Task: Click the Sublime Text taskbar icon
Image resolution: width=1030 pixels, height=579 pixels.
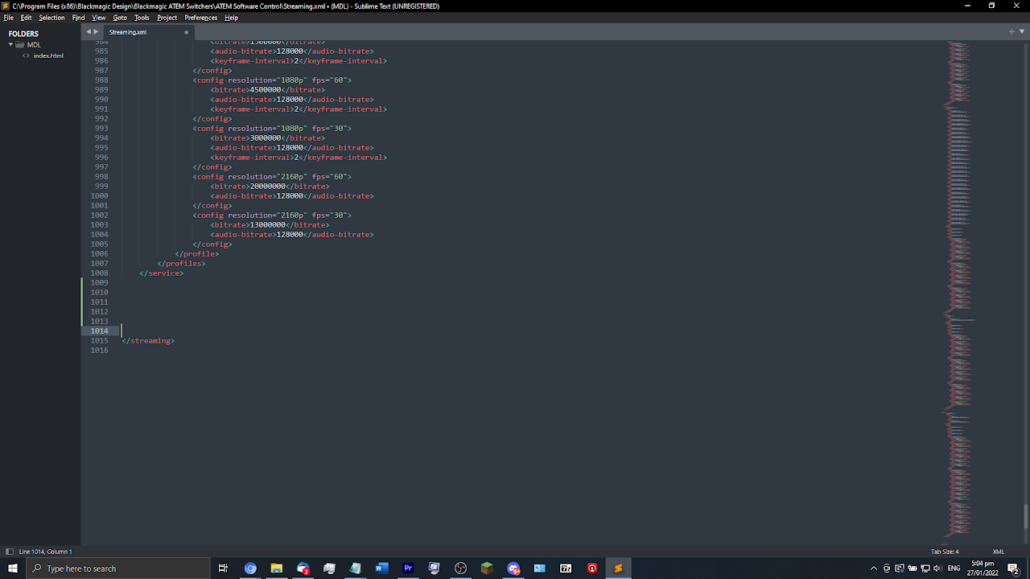Action: 618,568
